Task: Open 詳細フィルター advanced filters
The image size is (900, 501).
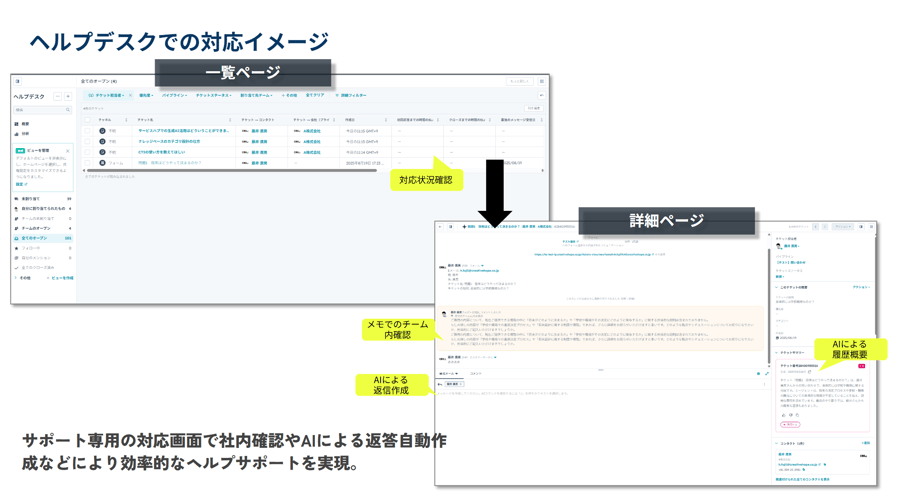Action: pos(352,96)
